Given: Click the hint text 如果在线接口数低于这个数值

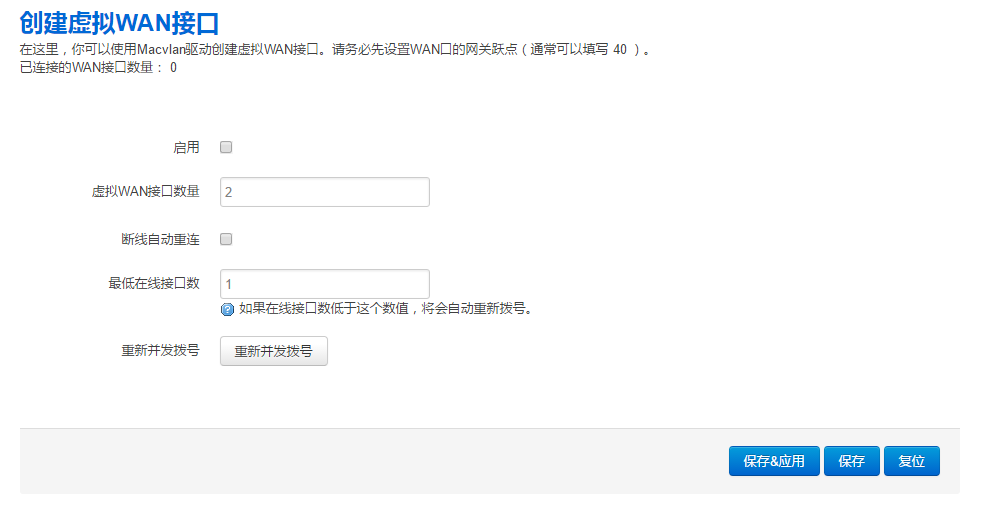Looking at the screenshot, I should [324, 309].
